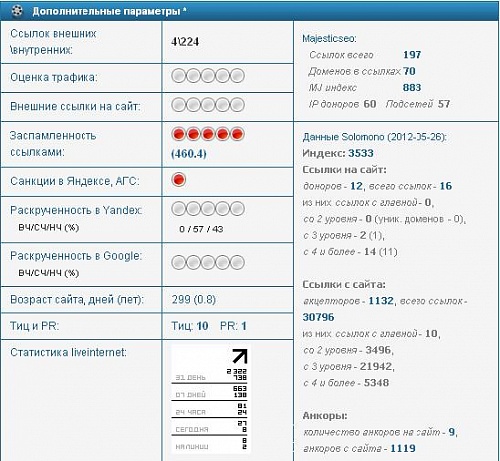Click the Ссылок всего value 197

(412, 55)
